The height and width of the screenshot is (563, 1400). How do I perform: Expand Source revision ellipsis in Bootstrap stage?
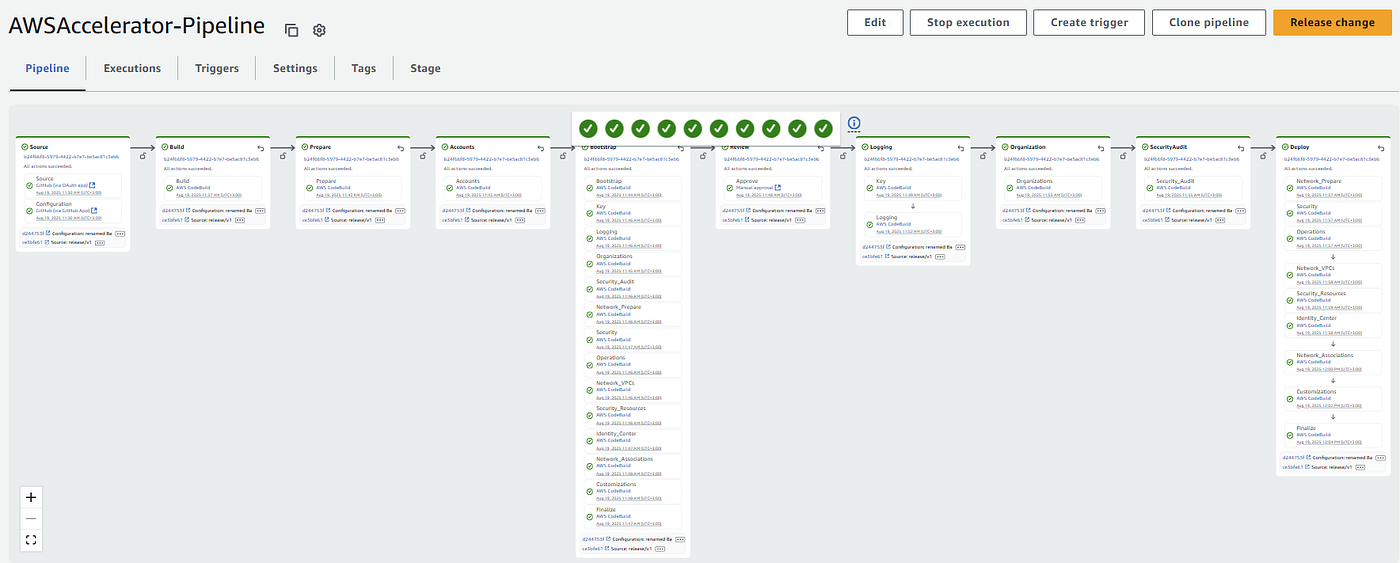click(659, 548)
